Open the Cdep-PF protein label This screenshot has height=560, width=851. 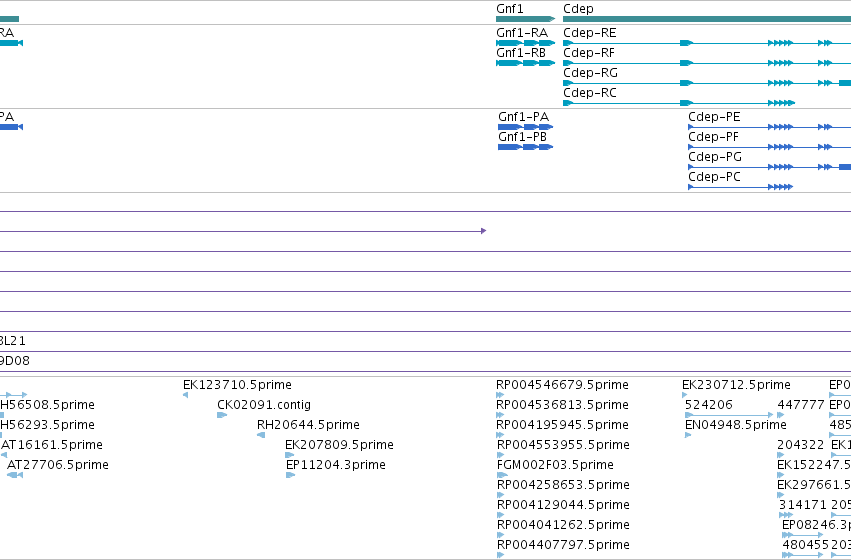tap(714, 137)
